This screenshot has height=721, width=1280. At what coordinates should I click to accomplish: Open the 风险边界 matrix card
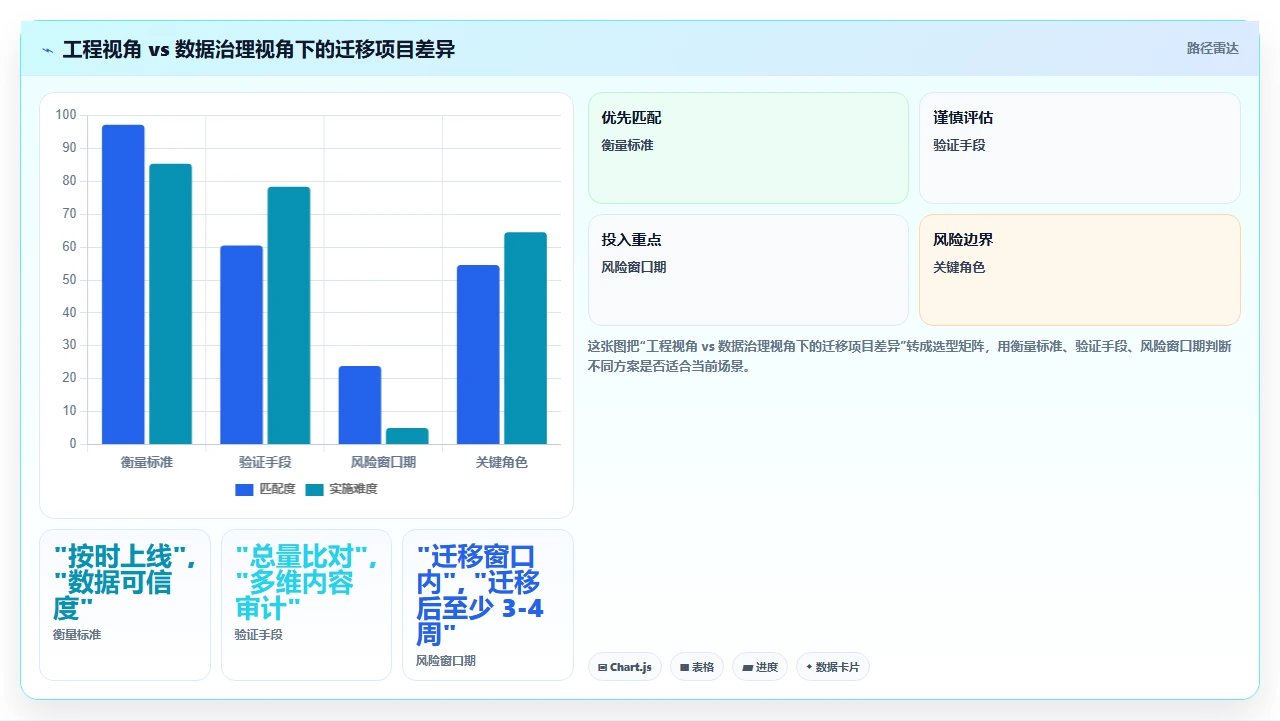[1080, 270]
